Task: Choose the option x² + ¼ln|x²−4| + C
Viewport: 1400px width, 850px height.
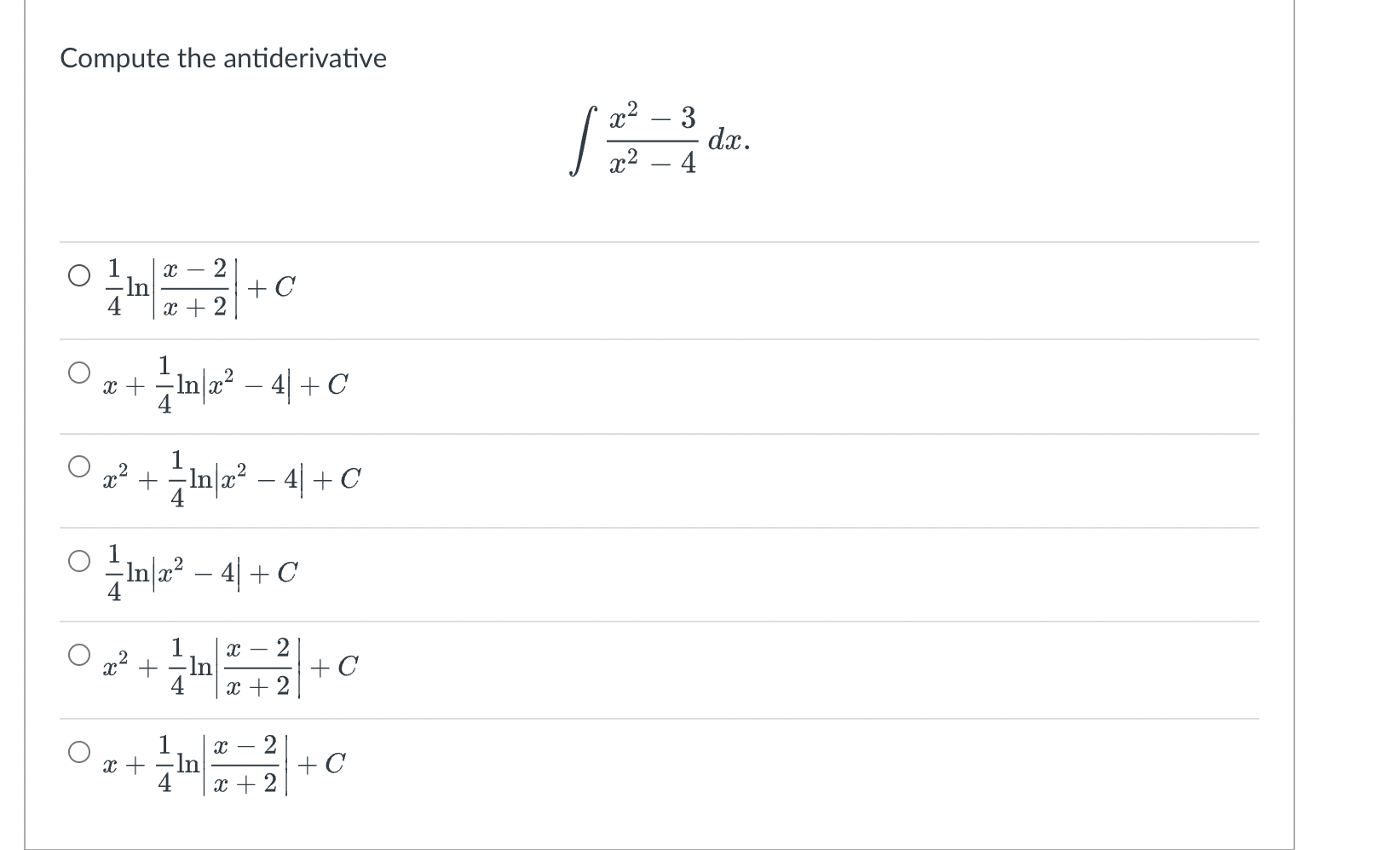Action: 79,464
